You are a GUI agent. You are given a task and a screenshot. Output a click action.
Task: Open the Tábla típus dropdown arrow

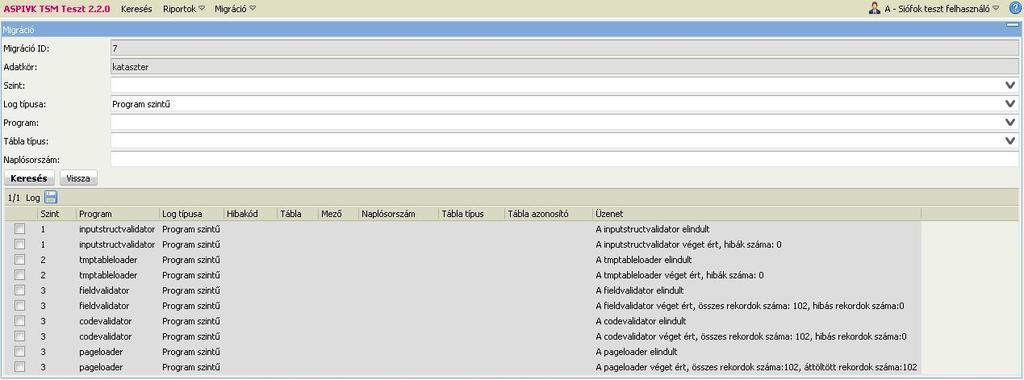point(1011,140)
